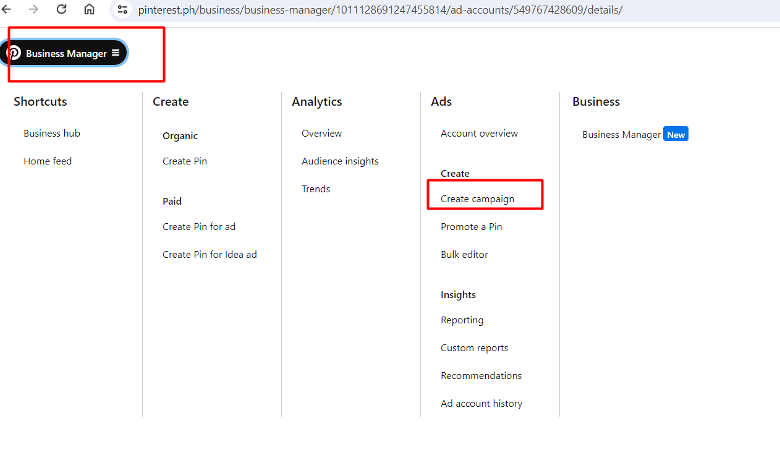
Task: Open Audience insights
Action: pos(340,161)
